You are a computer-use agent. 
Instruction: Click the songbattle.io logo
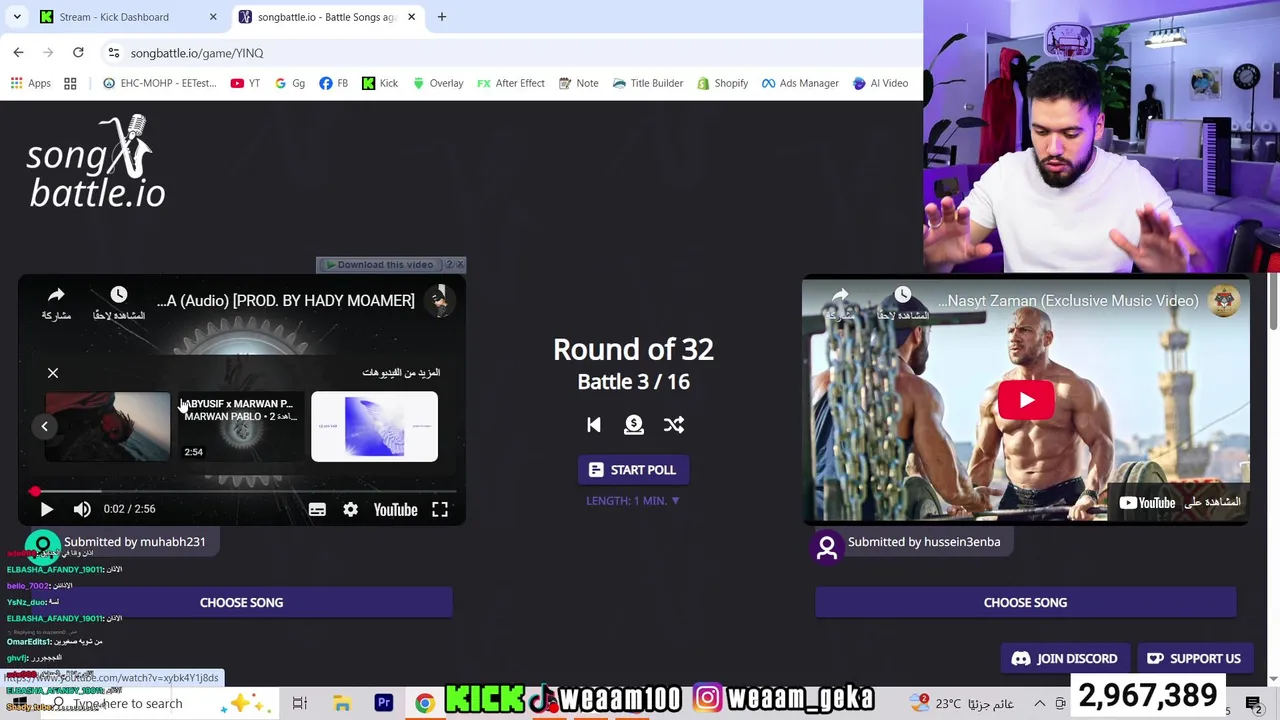[96, 162]
